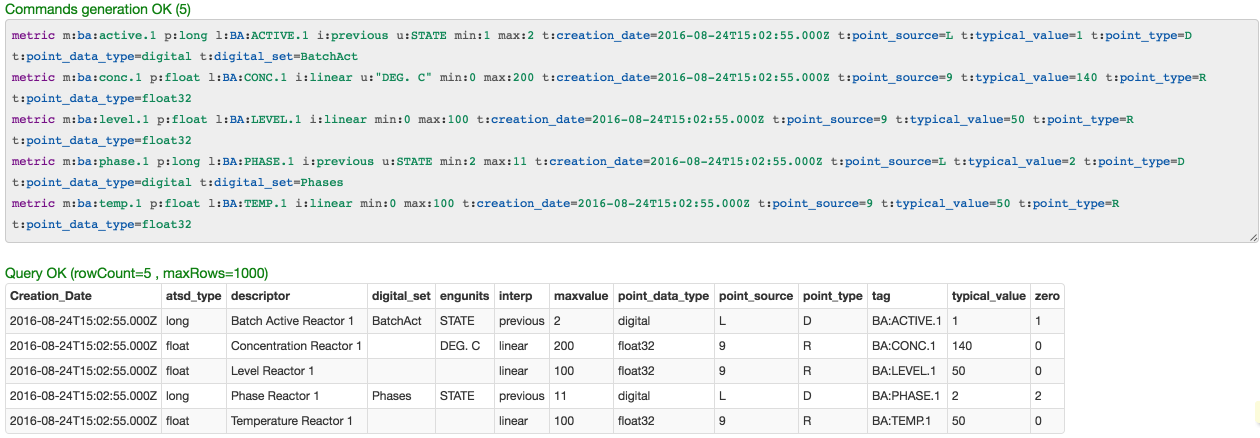
Task: Click the point_data_type column header
Action: tap(663, 296)
